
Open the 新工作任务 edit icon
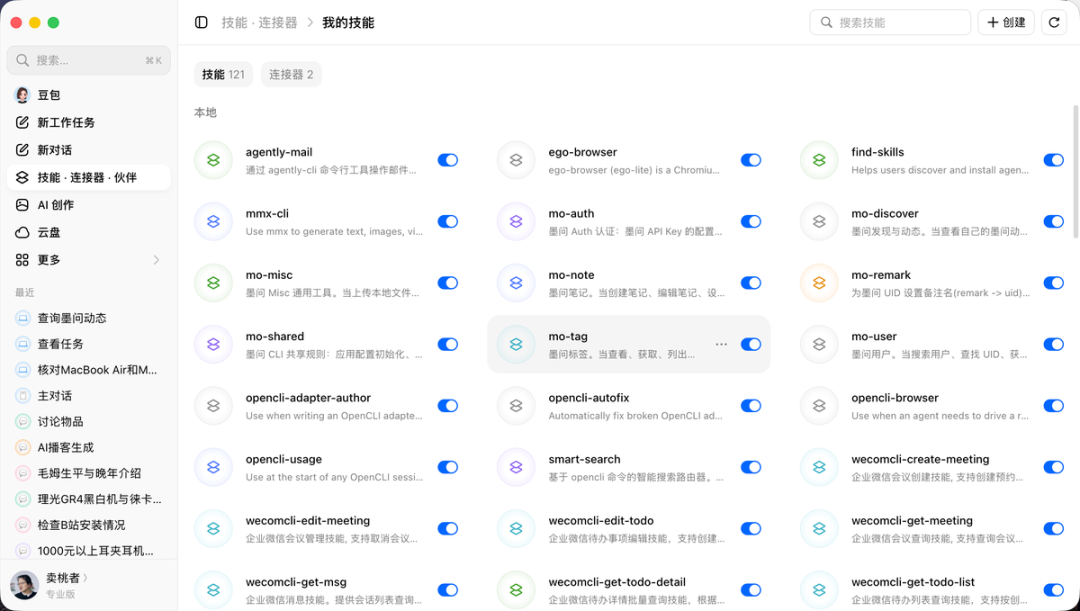(x=23, y=123)
